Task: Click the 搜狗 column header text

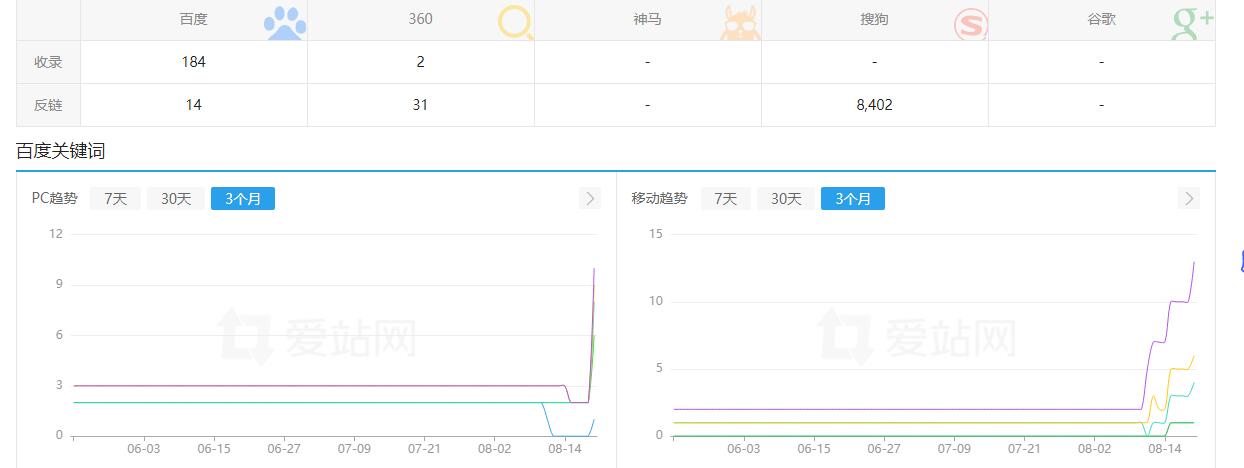Action: [875, 19]
